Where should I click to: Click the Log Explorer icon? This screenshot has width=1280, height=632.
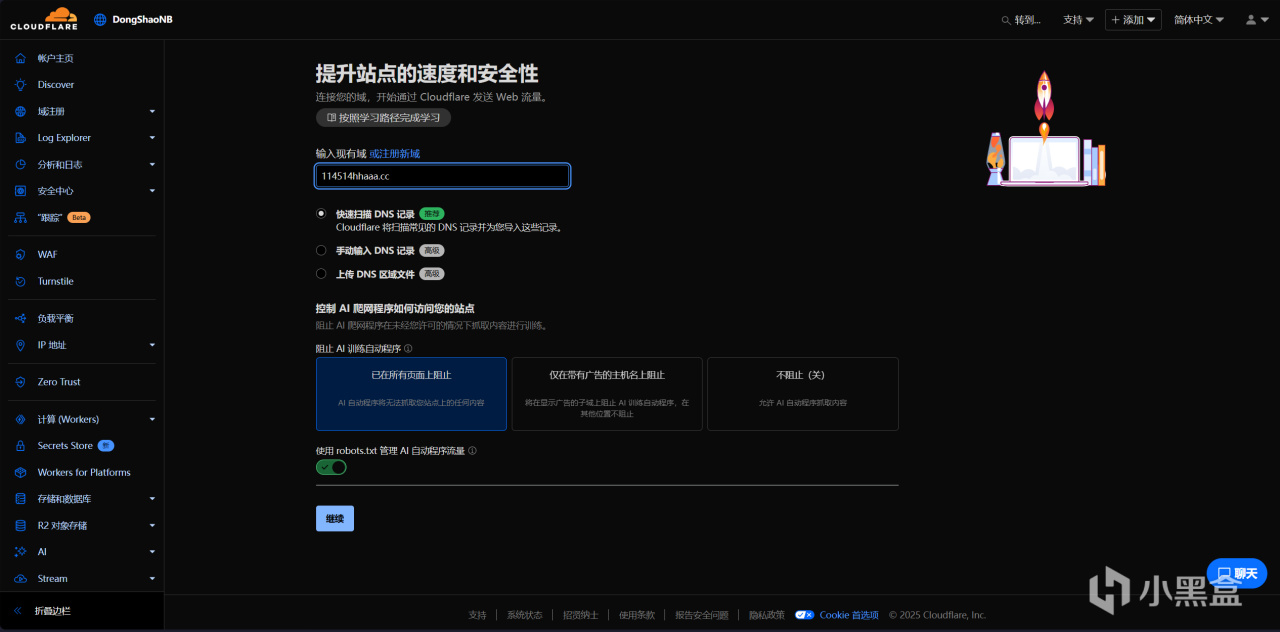click(x=20, y=138)
